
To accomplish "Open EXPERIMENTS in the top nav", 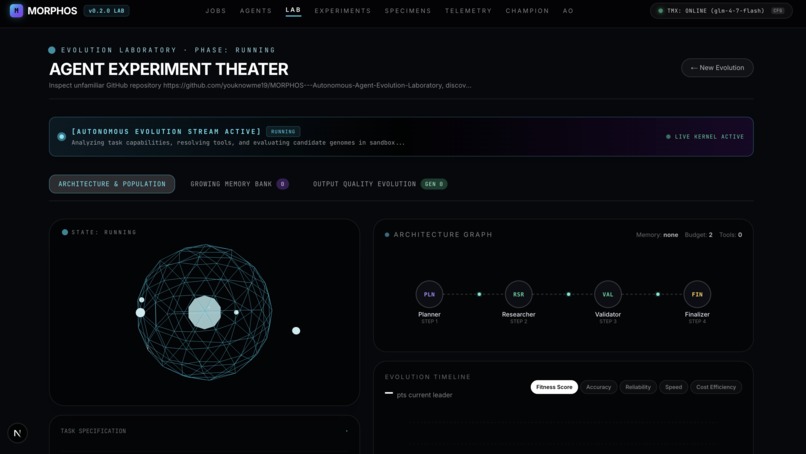I will point(342,11).
